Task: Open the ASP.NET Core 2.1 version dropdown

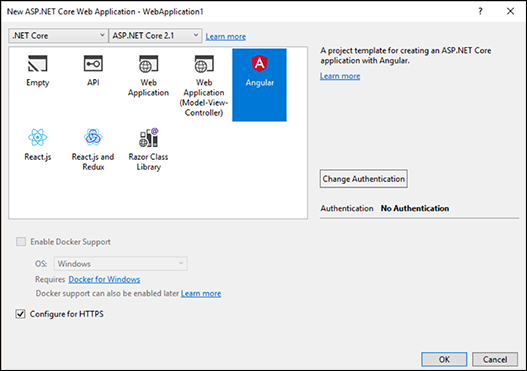Action: 155,36
